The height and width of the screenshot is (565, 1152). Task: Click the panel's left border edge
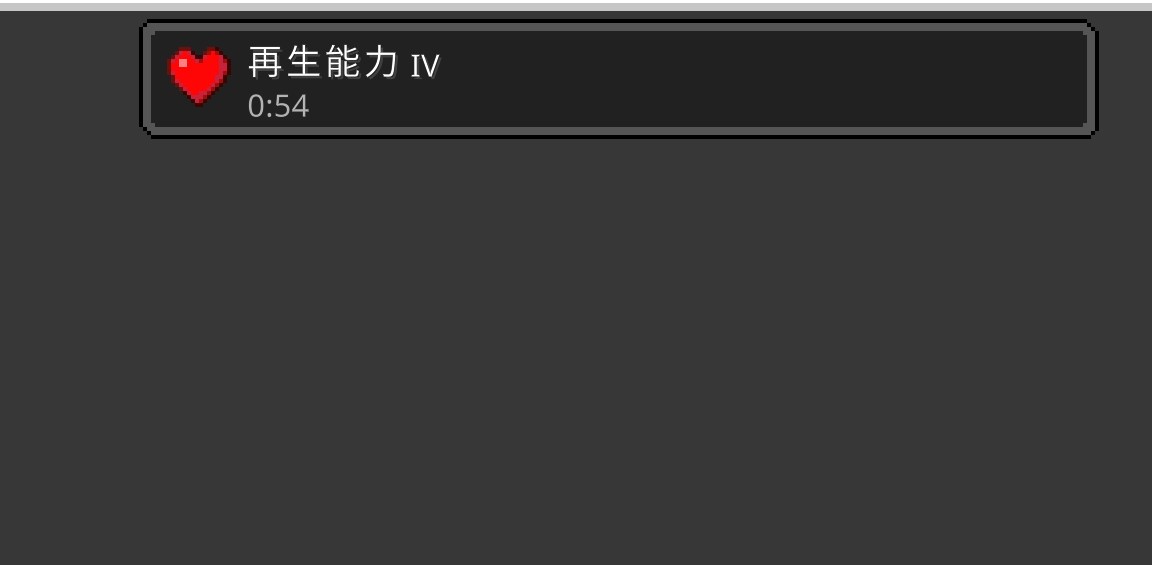(145, 79)
